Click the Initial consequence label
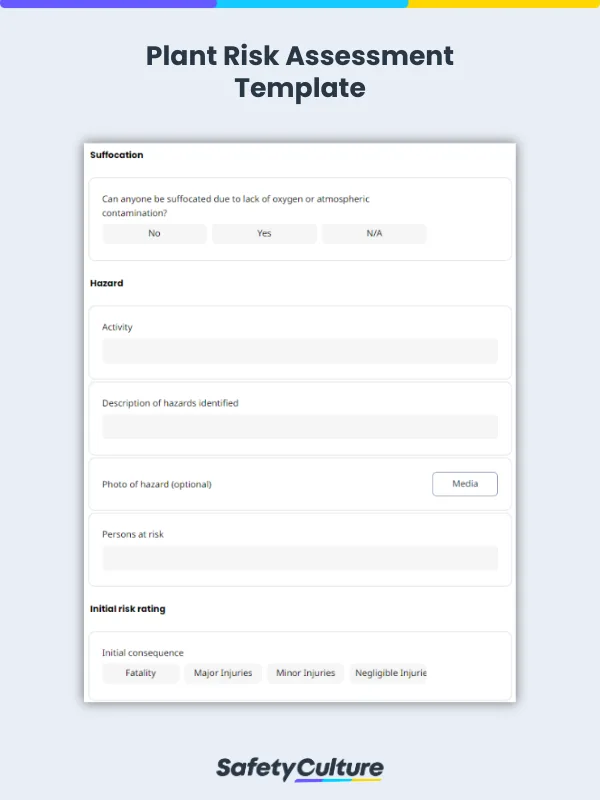This screenshot has width=600, height=800. point(143,653)
